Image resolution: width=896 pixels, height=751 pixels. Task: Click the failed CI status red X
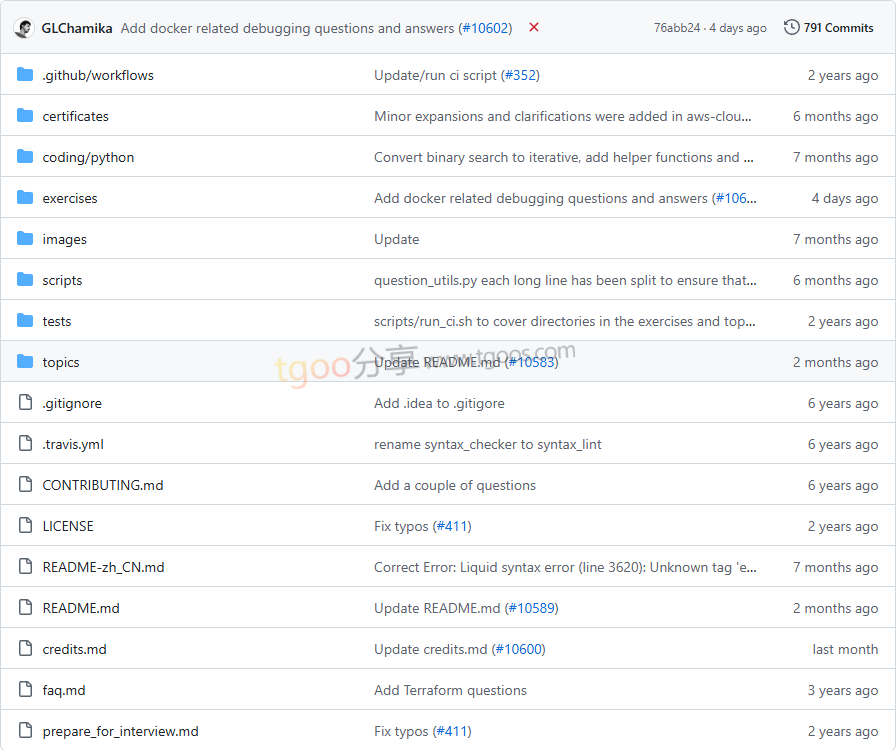click(534, 28)
